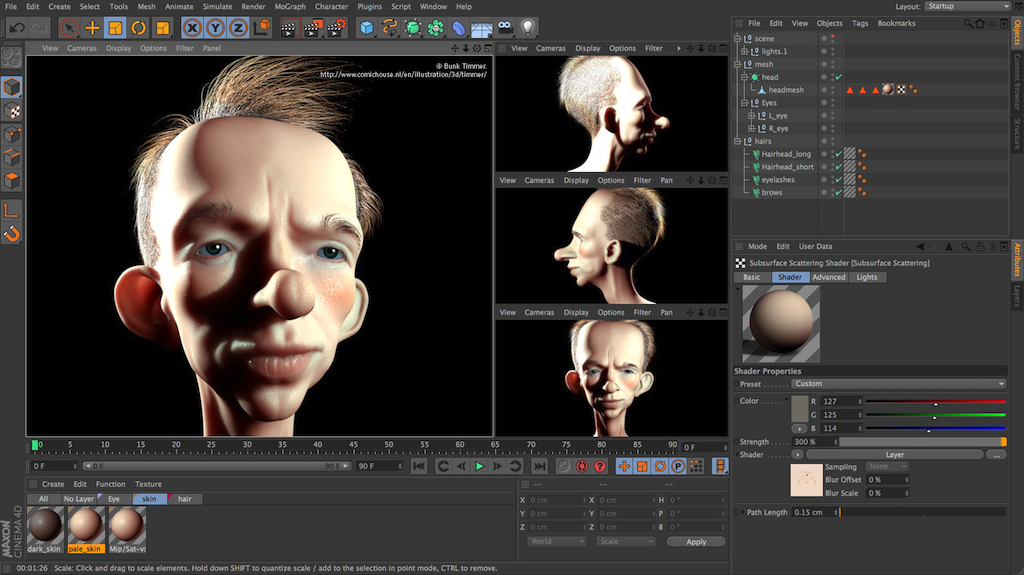Open the Bookmarks menu in Objects panel

tap(896, 24)
